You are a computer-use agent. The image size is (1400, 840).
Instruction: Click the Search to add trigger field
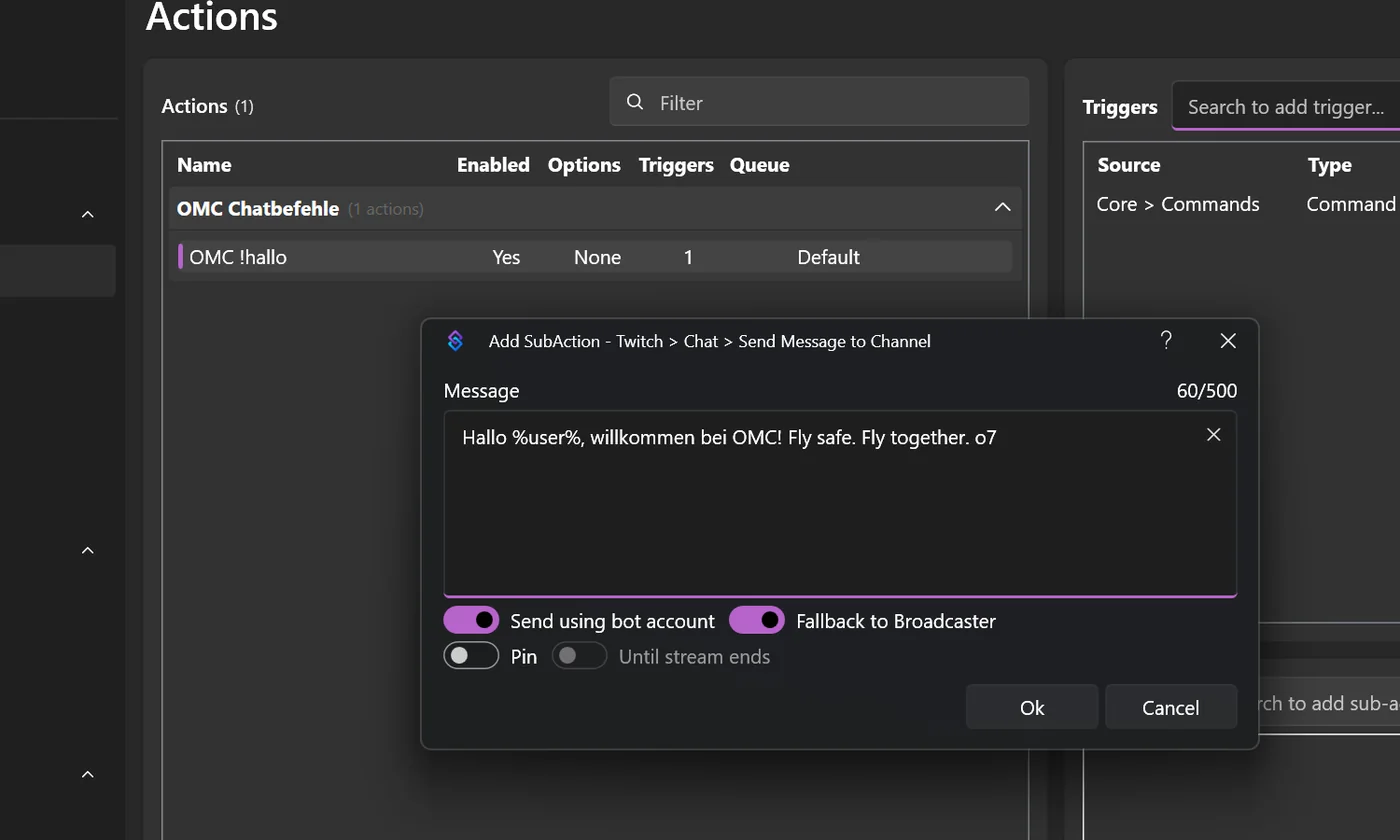coord(1286,106)
